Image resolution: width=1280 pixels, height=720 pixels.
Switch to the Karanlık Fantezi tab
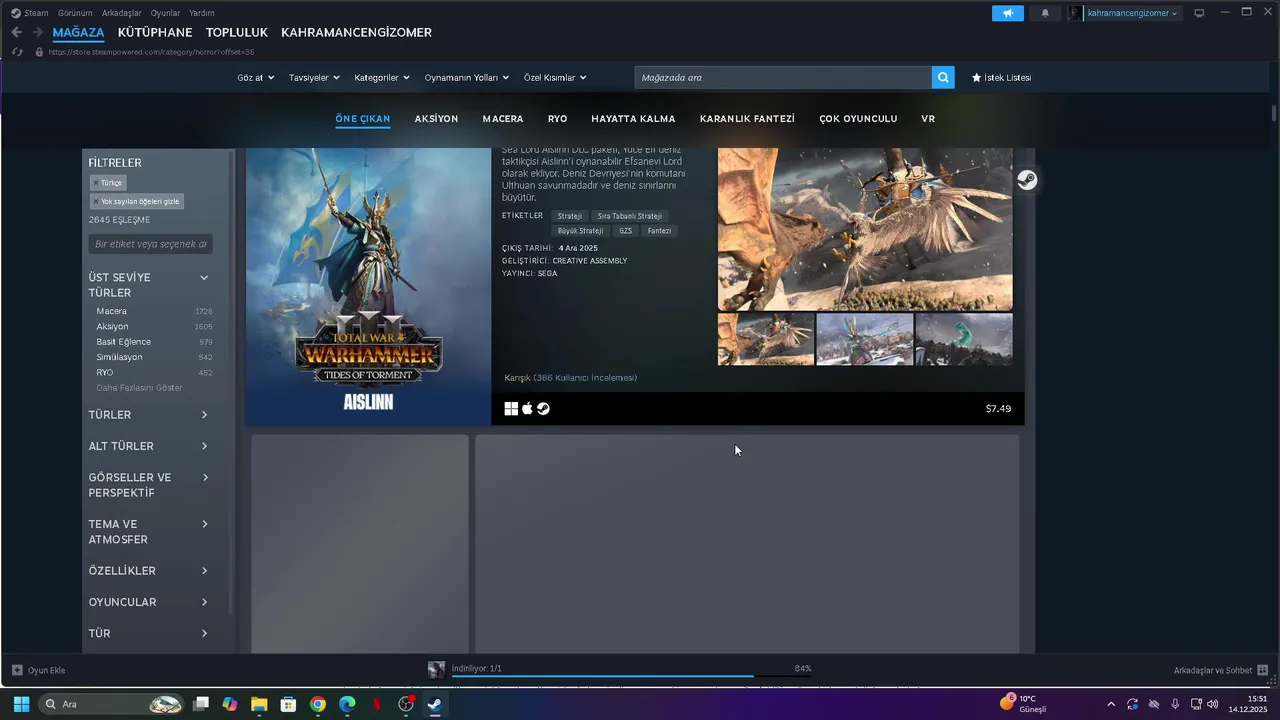click(747, 118)
